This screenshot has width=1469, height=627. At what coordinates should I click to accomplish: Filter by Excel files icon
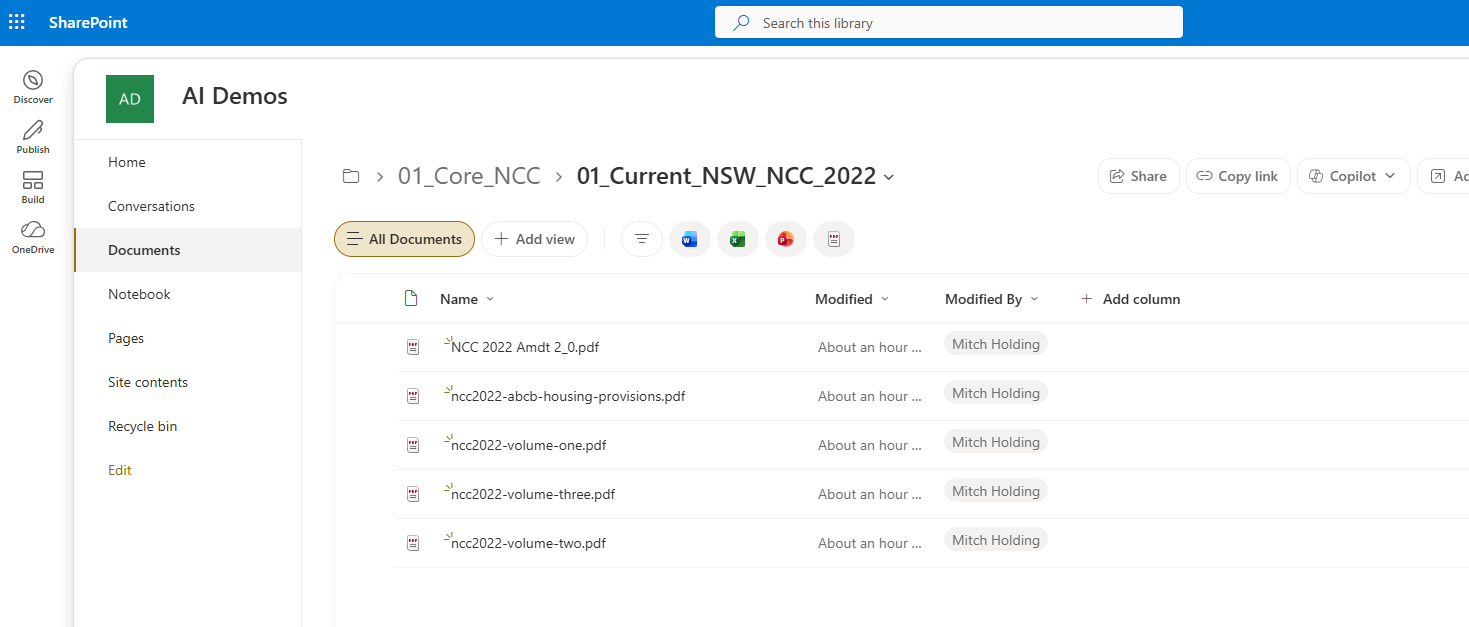738,239
